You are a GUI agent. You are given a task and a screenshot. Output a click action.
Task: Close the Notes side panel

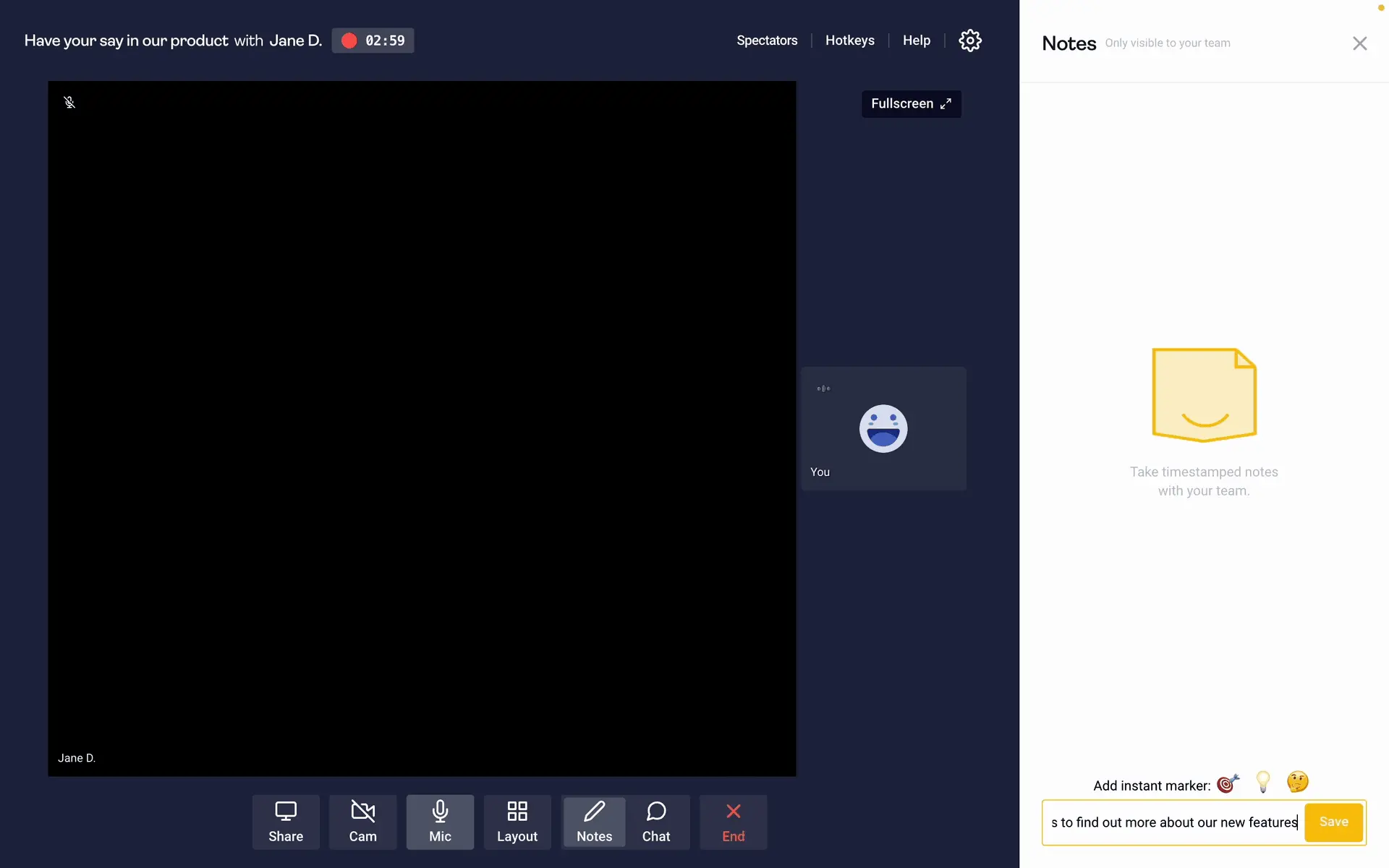tap(1359, 43)
